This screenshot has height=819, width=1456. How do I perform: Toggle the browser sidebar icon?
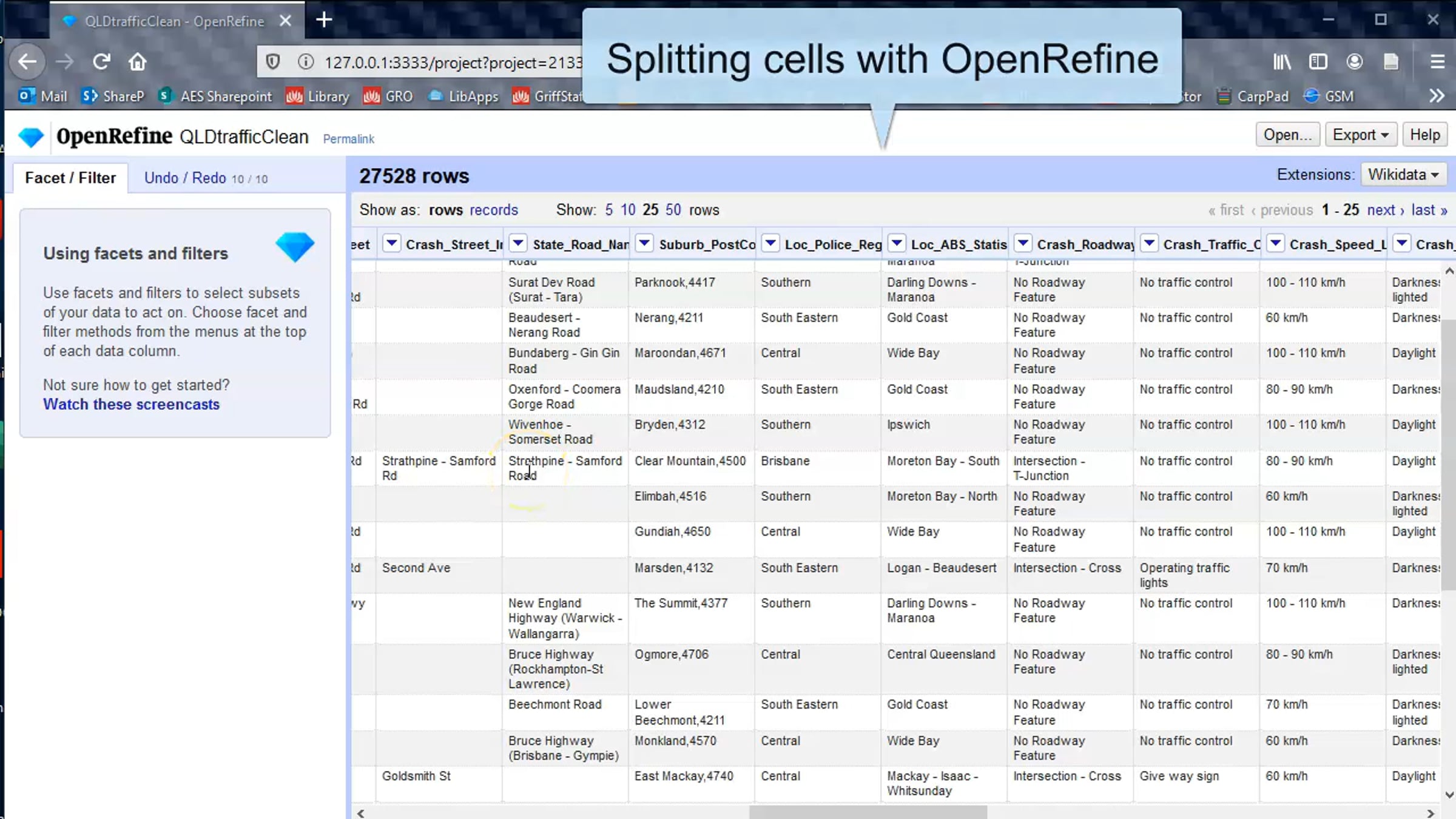pos(1318,62)
